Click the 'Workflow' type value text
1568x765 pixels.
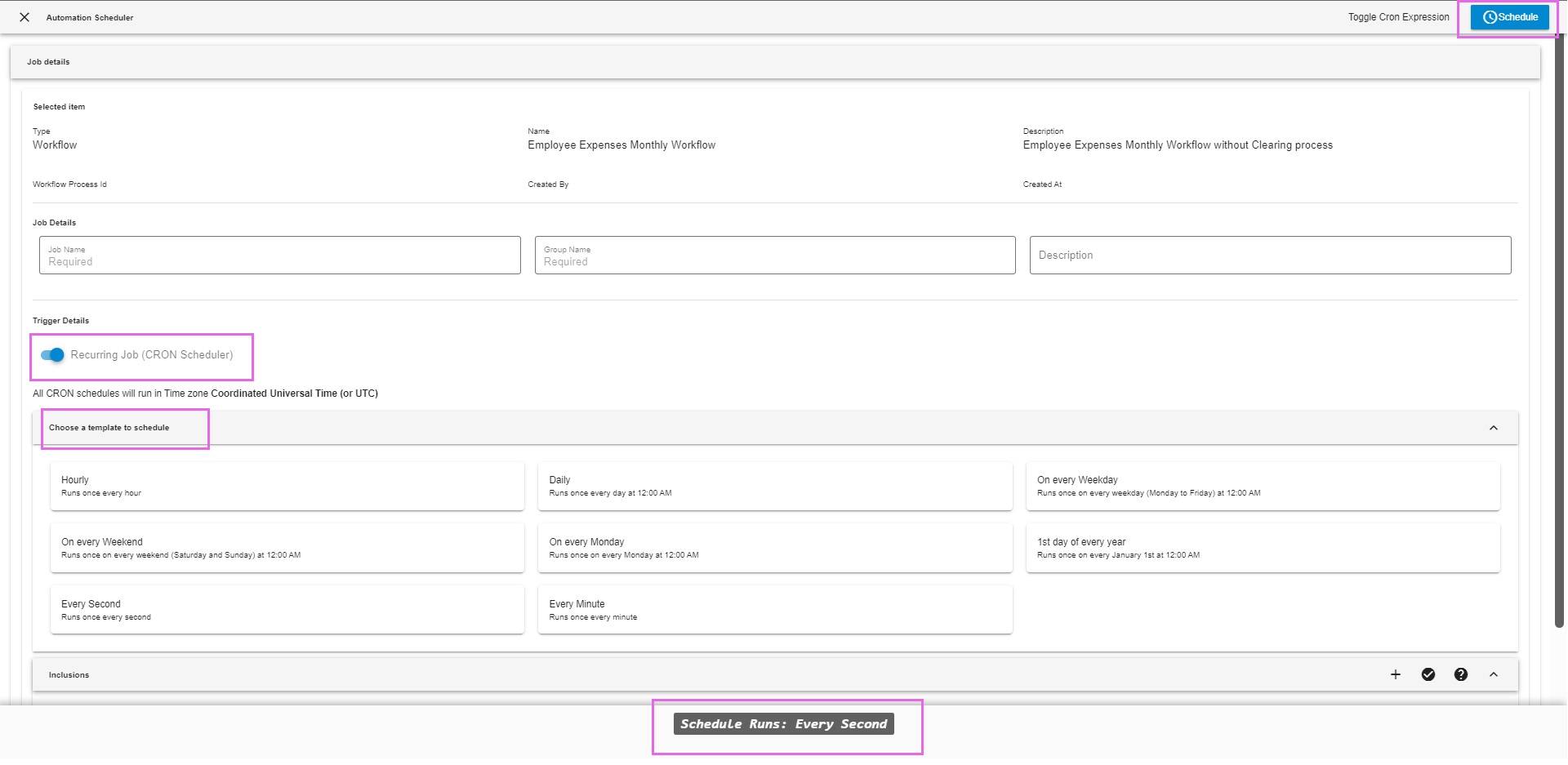pos(55,145)
